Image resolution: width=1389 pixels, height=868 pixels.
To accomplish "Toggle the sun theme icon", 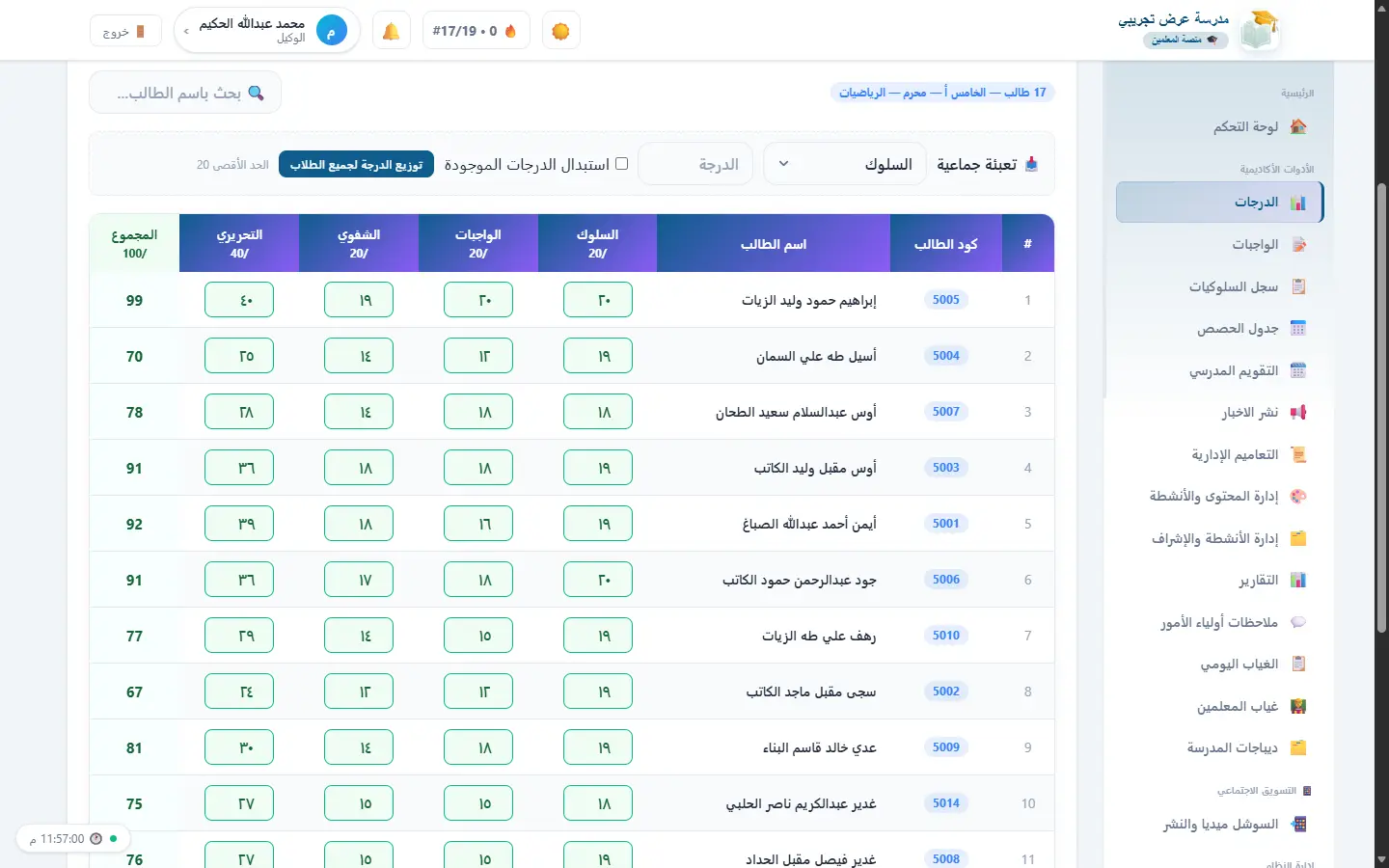I will tap(560, 31).
